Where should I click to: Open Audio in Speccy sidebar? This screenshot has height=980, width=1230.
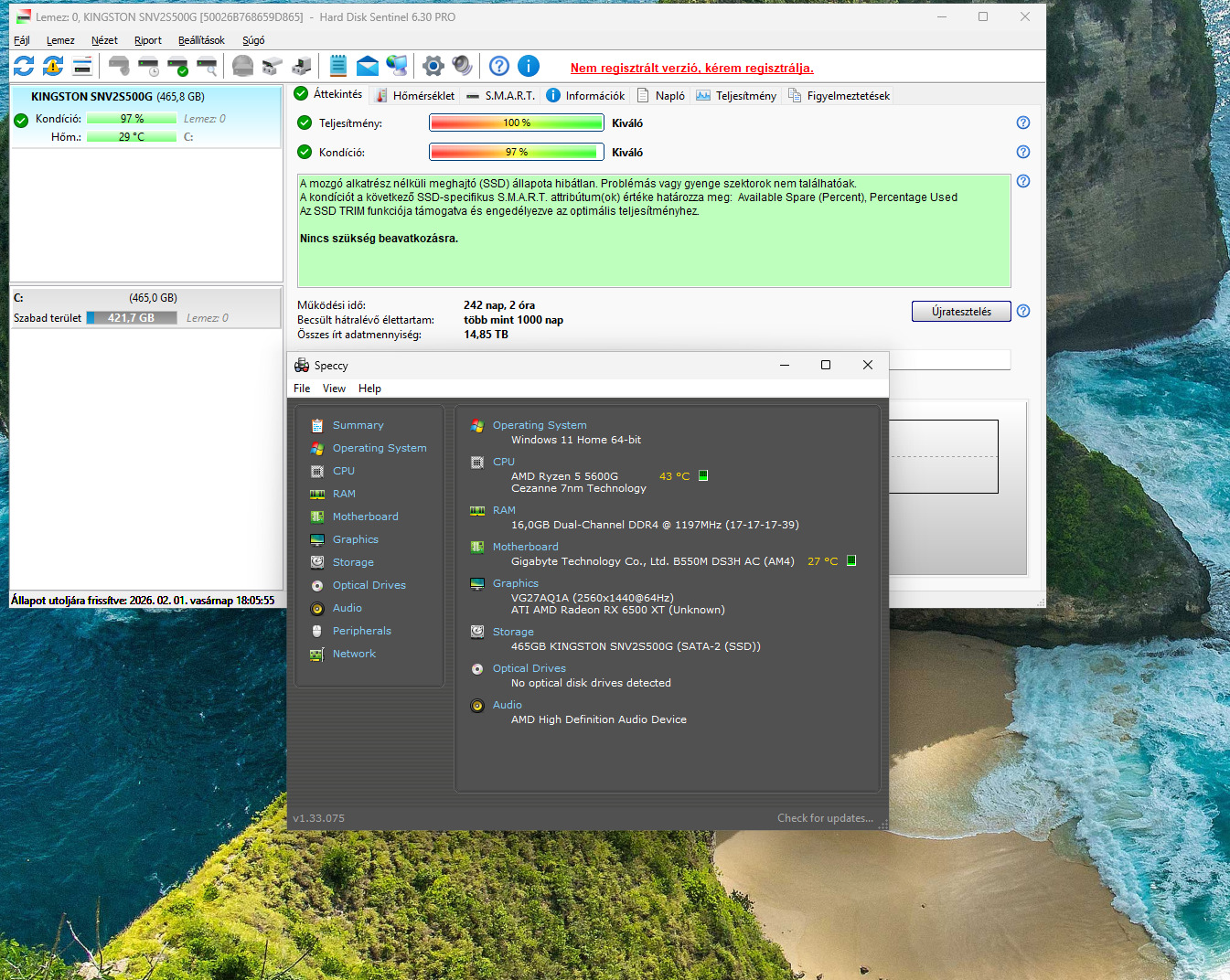(x=347, y=608)
